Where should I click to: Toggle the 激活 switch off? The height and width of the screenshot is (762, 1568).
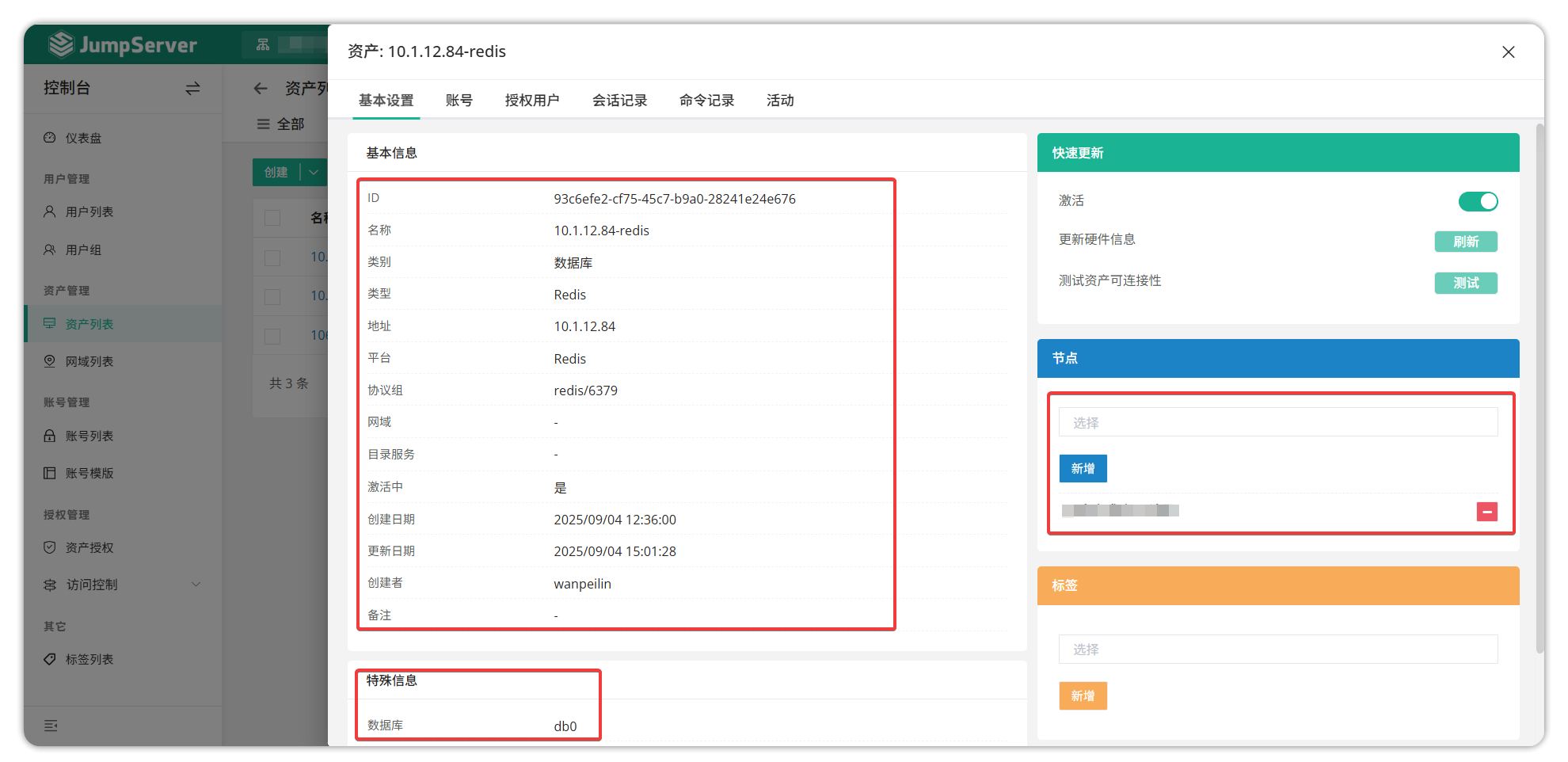click(1477, 201)
